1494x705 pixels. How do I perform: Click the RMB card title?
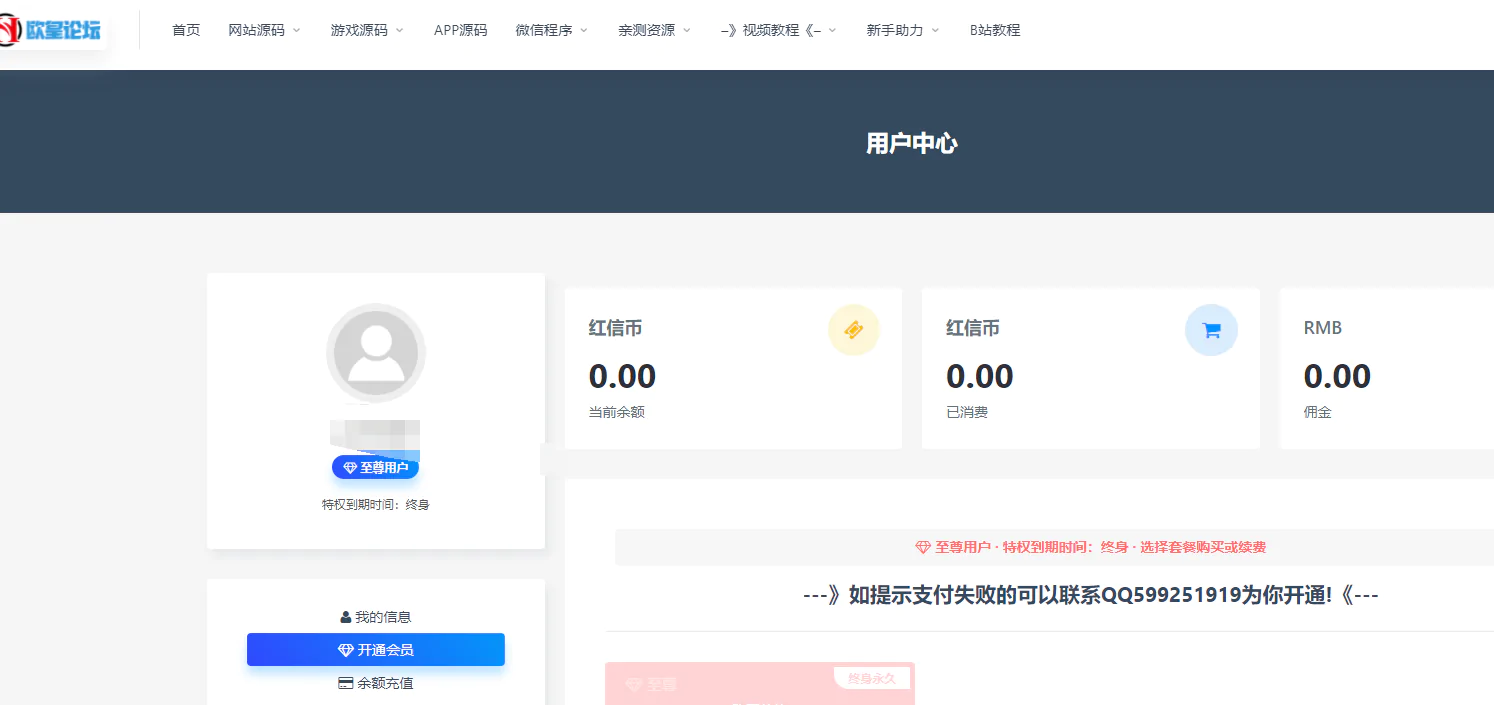pyautogui.click(x=1323, y=328)
